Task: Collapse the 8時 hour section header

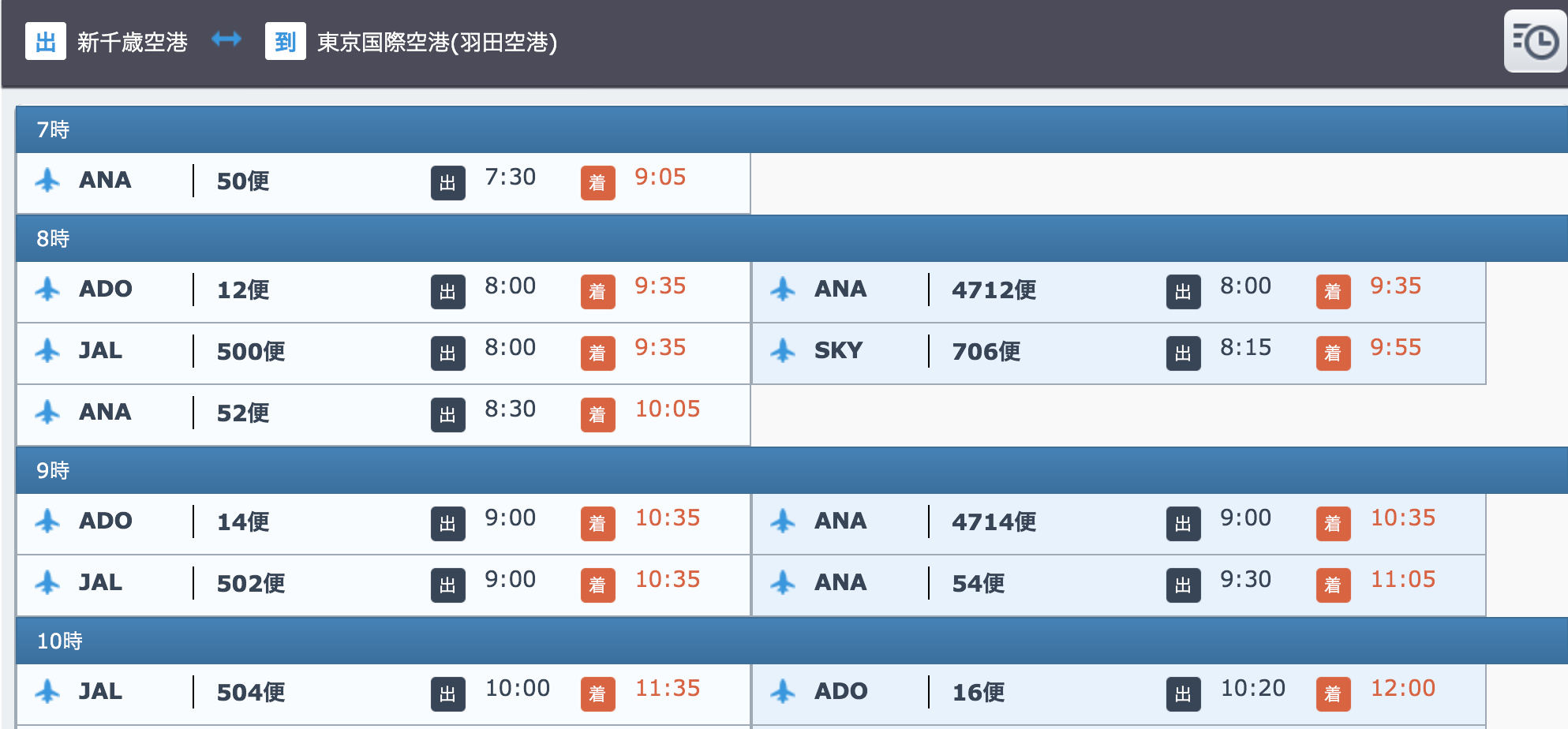Action: coord(789,238)
